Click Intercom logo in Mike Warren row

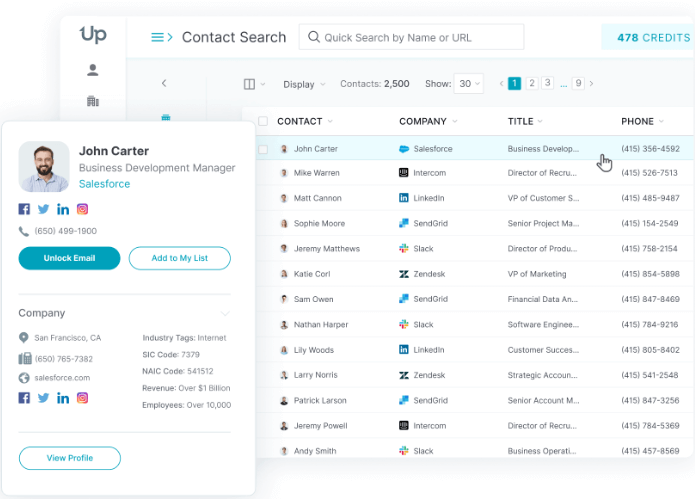coord(403,172)
